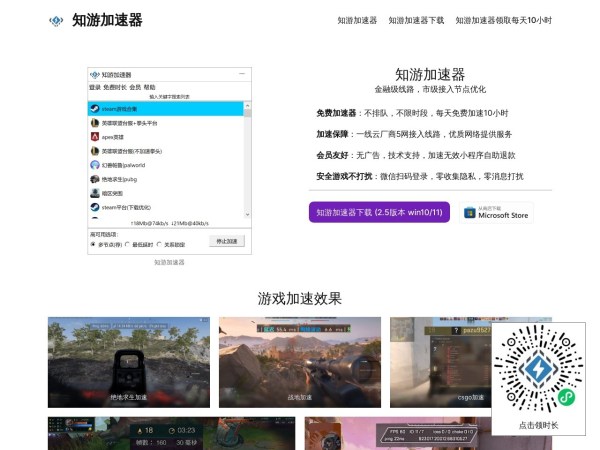This screenshot has height=450, width=600.
Task: Click the upload/download speed status text in the app
Action: 170,223
